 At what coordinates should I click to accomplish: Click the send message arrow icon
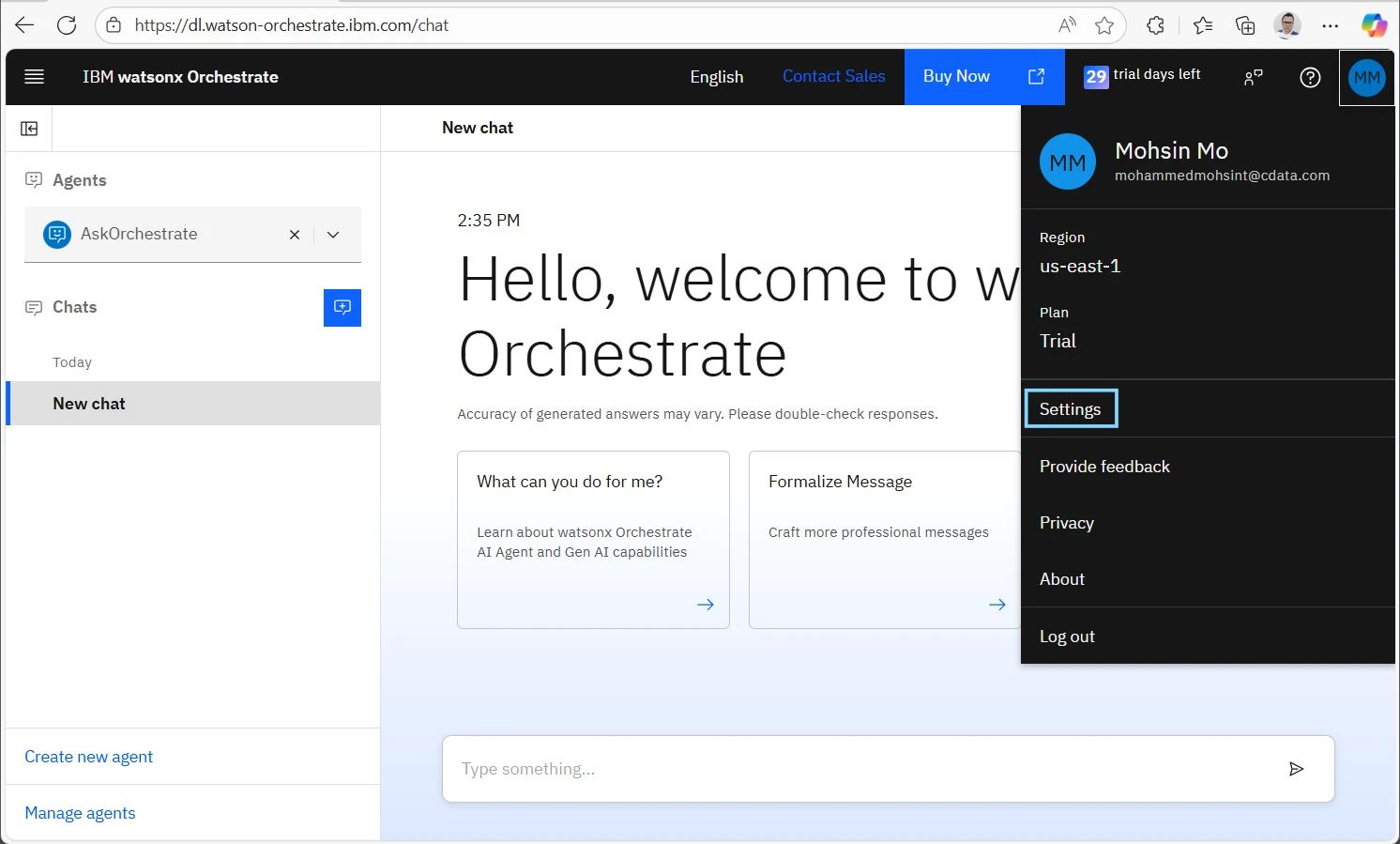tap(1296, 769)
